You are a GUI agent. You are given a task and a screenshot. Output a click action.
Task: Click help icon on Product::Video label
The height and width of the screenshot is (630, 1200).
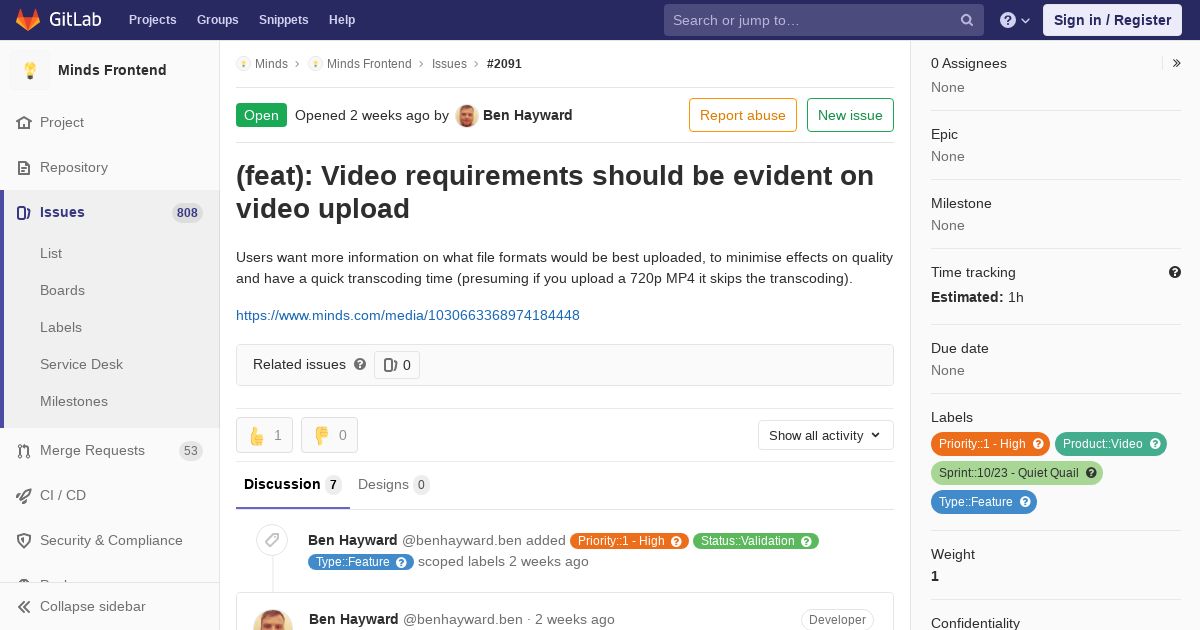[x=1155, y=444]
